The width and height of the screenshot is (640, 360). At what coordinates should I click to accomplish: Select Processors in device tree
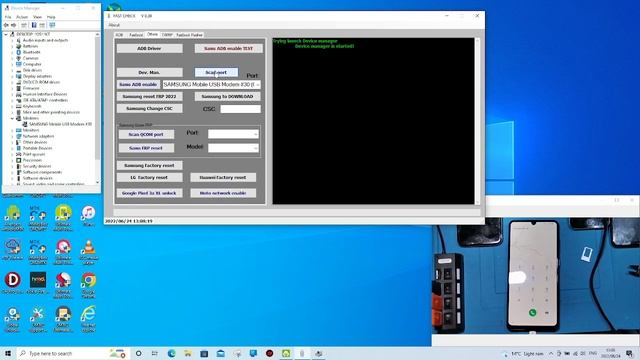point(32,160)
